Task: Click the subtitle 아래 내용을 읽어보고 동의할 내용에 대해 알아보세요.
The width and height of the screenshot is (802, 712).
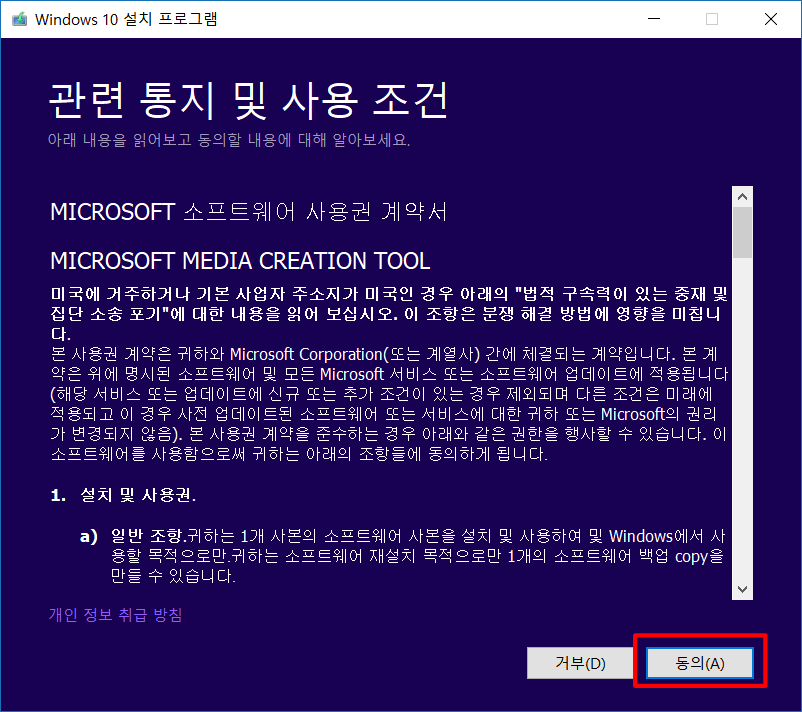Action: (x=229, y=140)
